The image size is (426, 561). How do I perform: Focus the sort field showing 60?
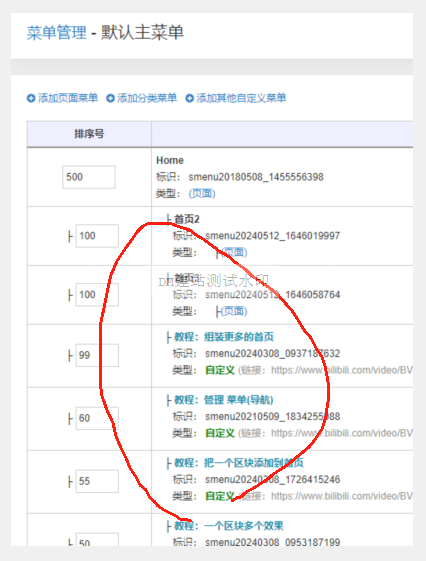coord(97,418)
